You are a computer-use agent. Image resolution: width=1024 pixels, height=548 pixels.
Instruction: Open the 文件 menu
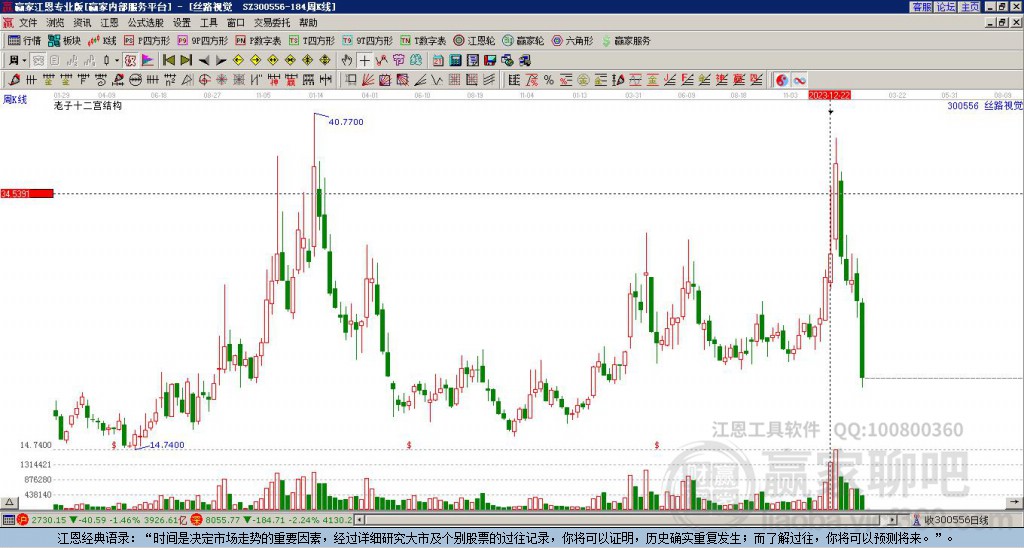coord(28,23)
